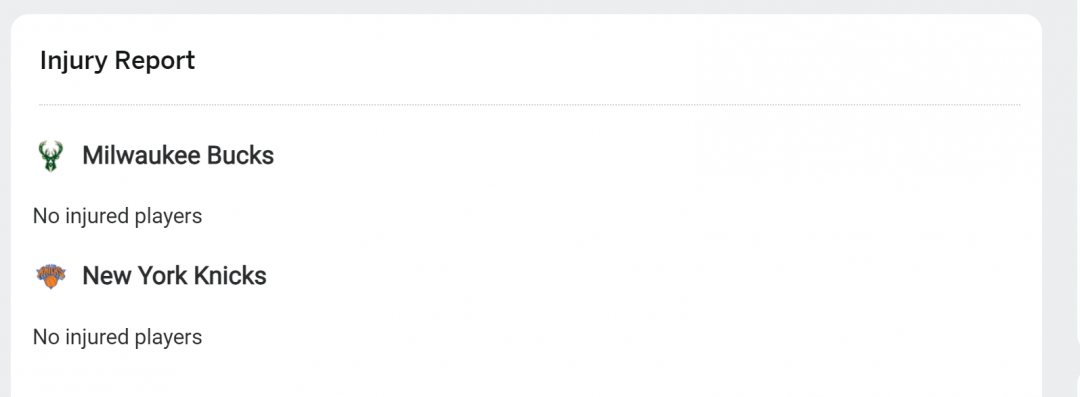Click "No injured players" under Milwaukee Bucks
Viewport: 1080px width, 397px height.
[x=118, y=216]
